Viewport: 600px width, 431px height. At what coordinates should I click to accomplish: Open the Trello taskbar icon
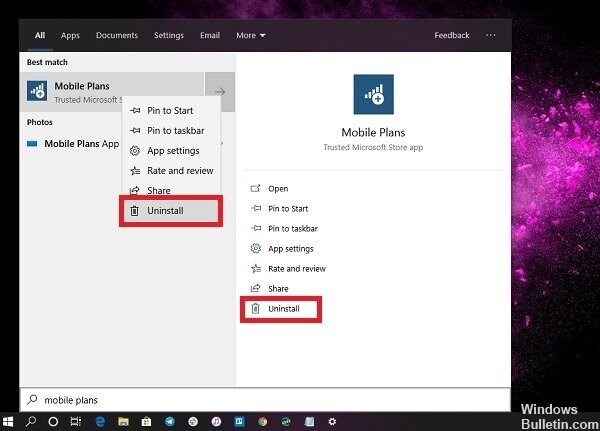240,422
